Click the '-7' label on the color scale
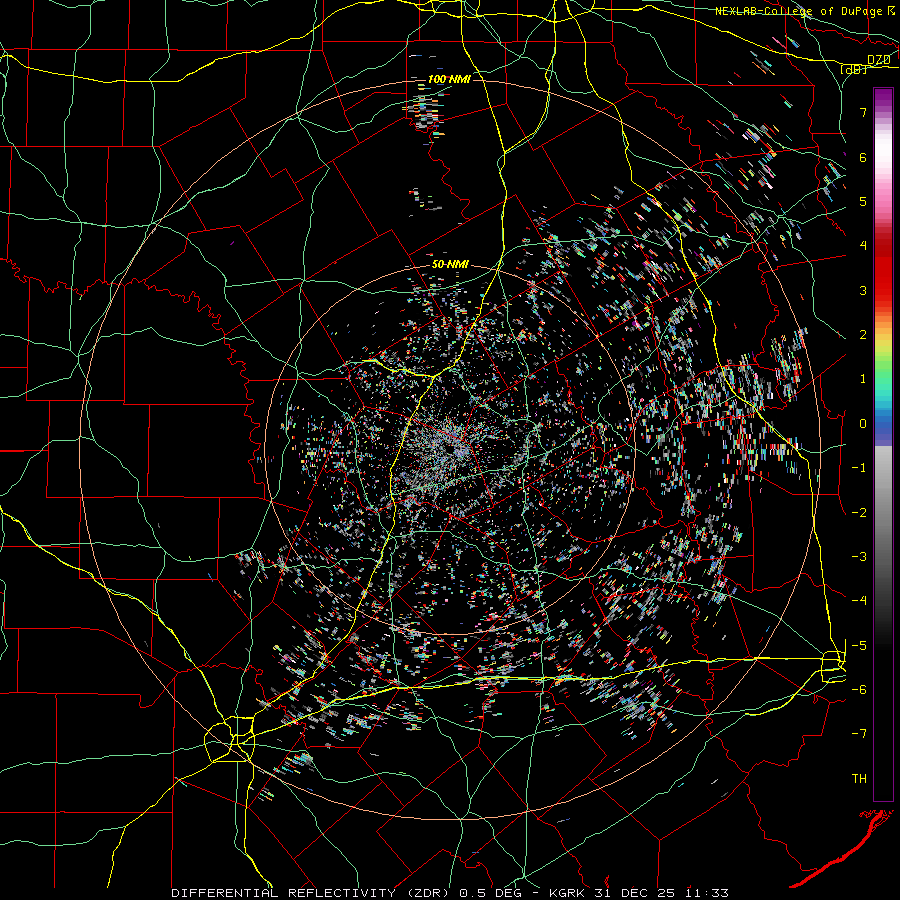The width and height of the screenshot is (900, 900). tap(859, 734)
